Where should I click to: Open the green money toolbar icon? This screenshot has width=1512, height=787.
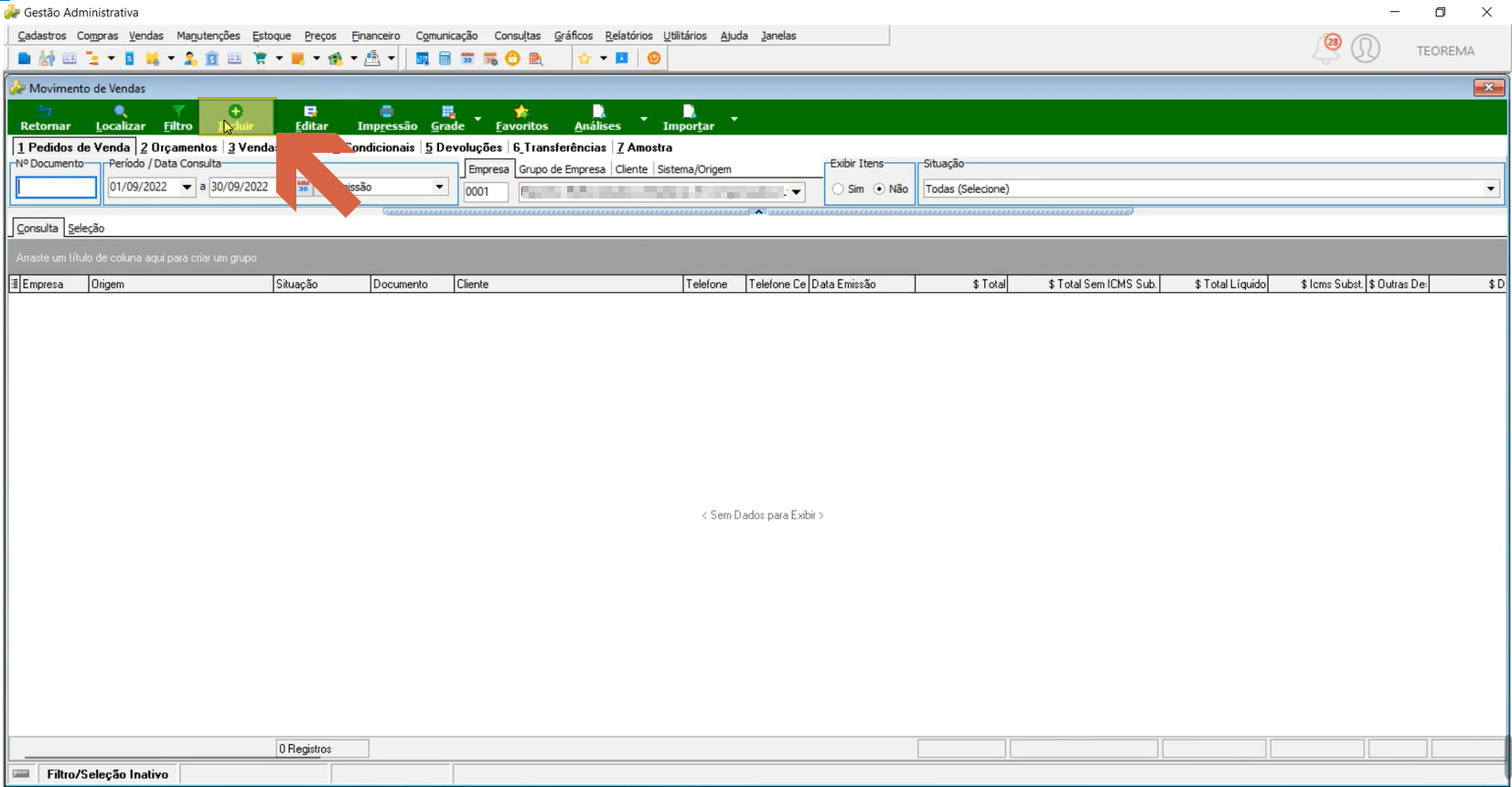point(335,59)
